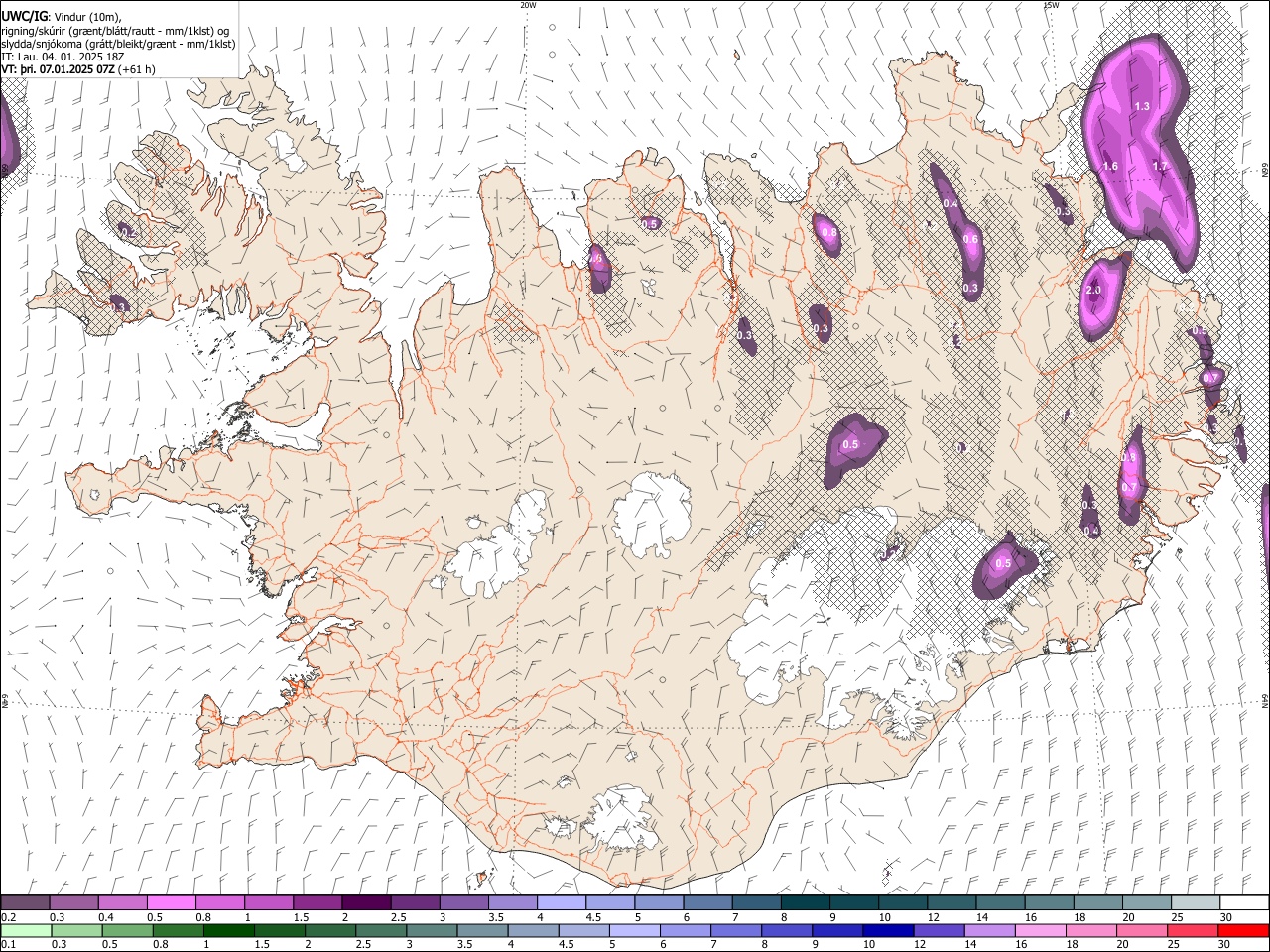Click the lavender 4 swatch in snow scale
The height and width of the screenshot is (952, 1270).
pos(560,902)
